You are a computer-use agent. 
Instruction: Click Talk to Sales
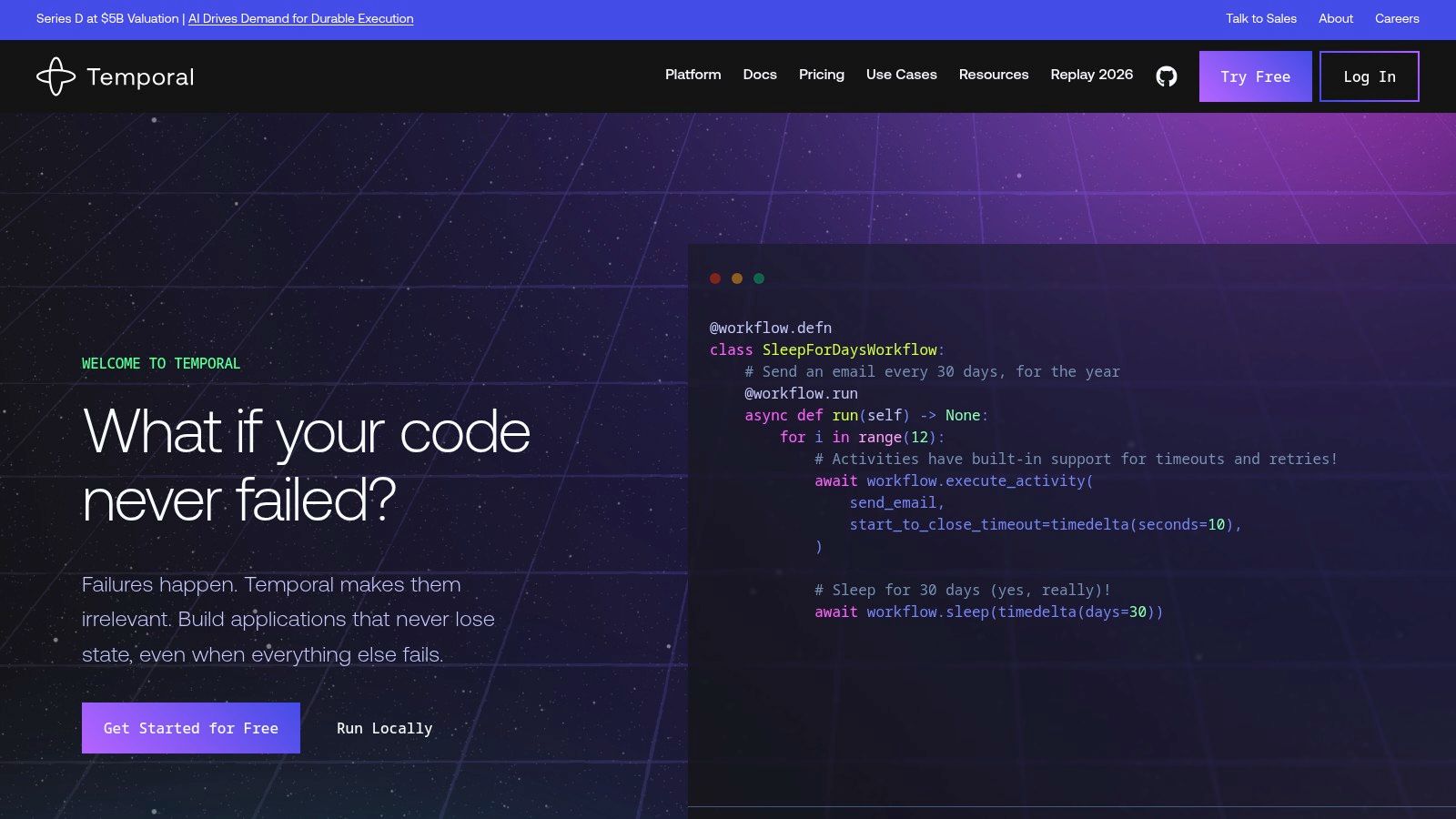(1261, 18)
